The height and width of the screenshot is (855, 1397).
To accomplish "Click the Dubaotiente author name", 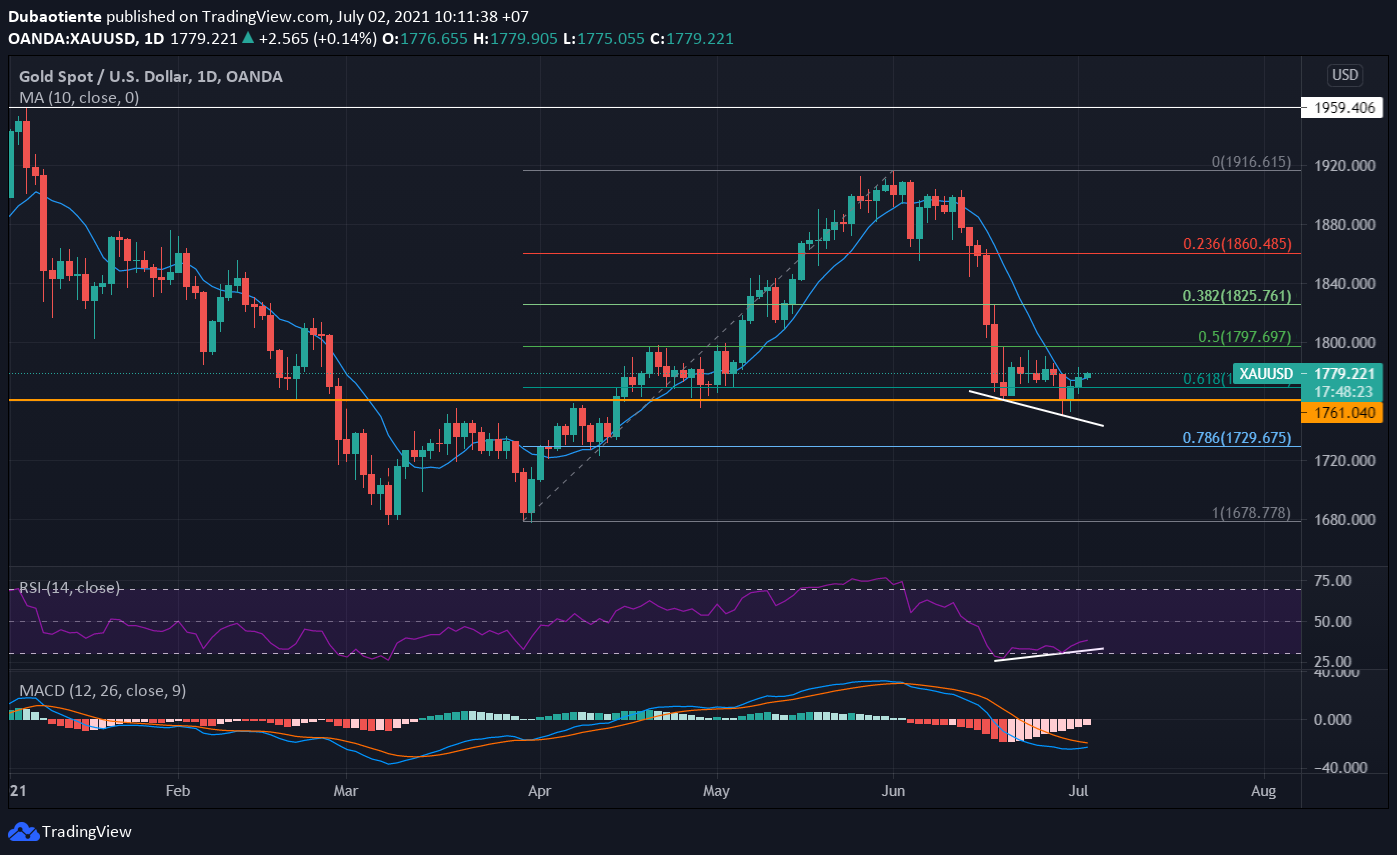I will tap(55, 17).
